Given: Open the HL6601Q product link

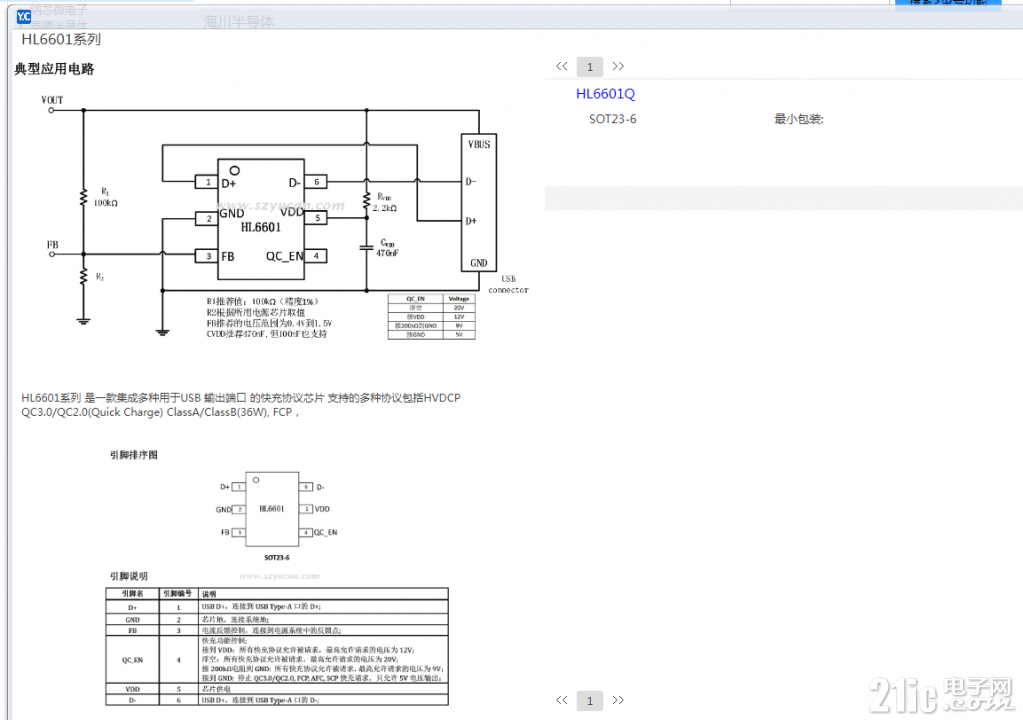Looking at the screenshot, I should 605,94.
